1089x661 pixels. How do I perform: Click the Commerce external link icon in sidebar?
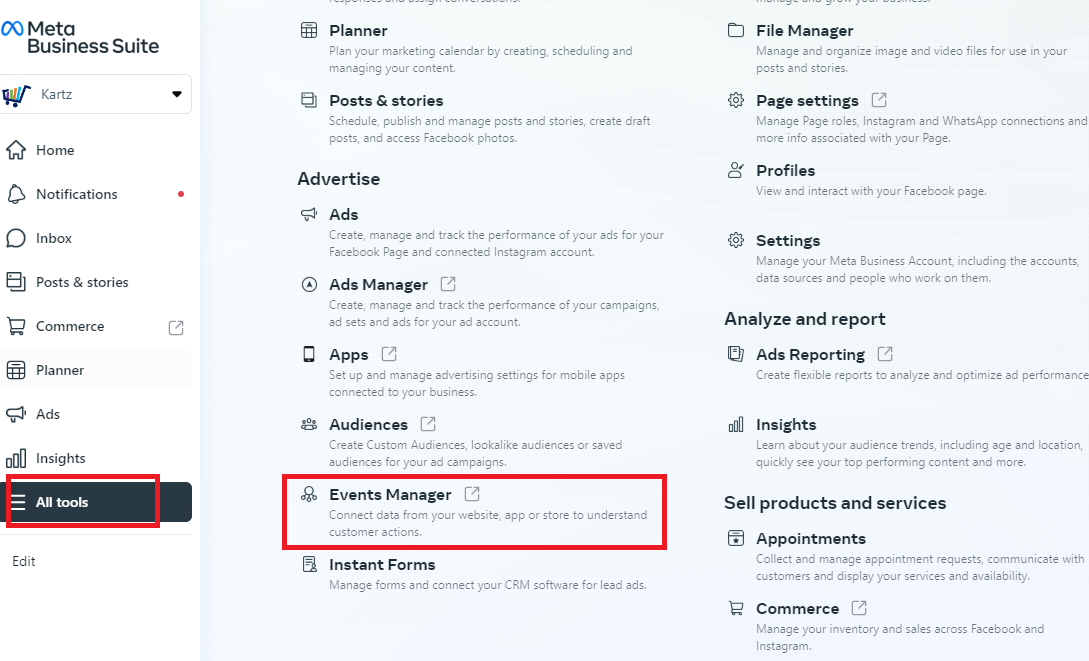click(176, 328)
